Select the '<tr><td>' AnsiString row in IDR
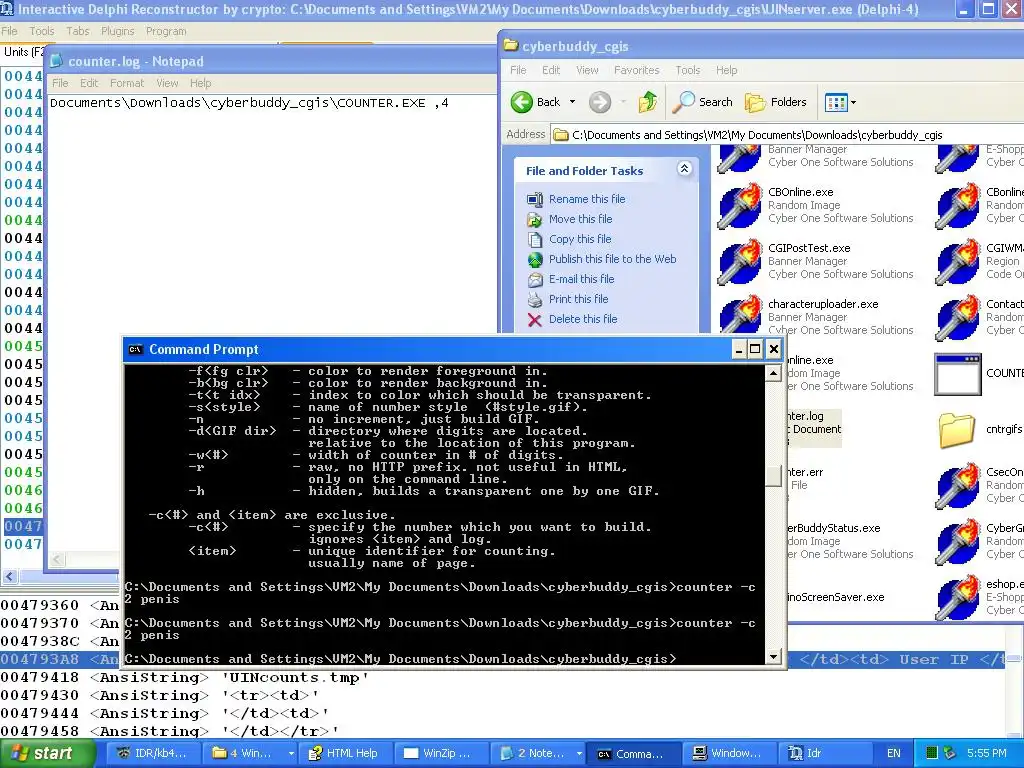 (160, 696)
